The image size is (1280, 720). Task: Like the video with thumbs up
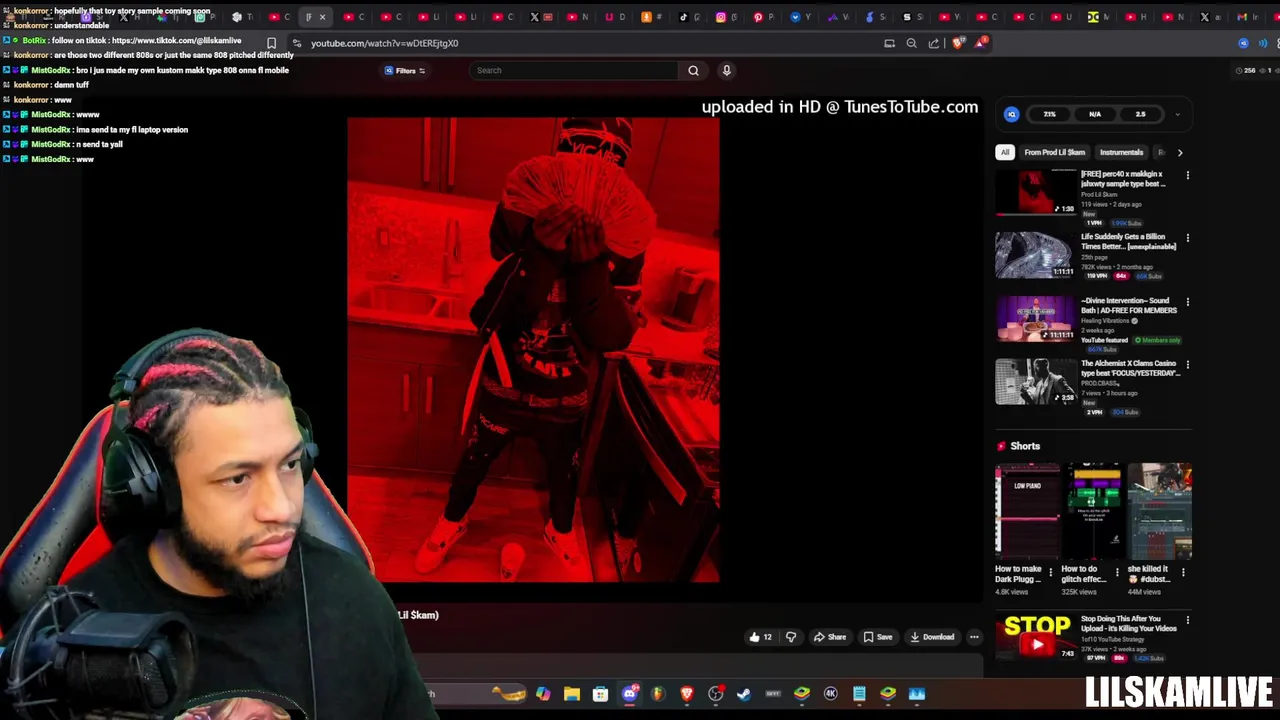[x=760, y=637]
